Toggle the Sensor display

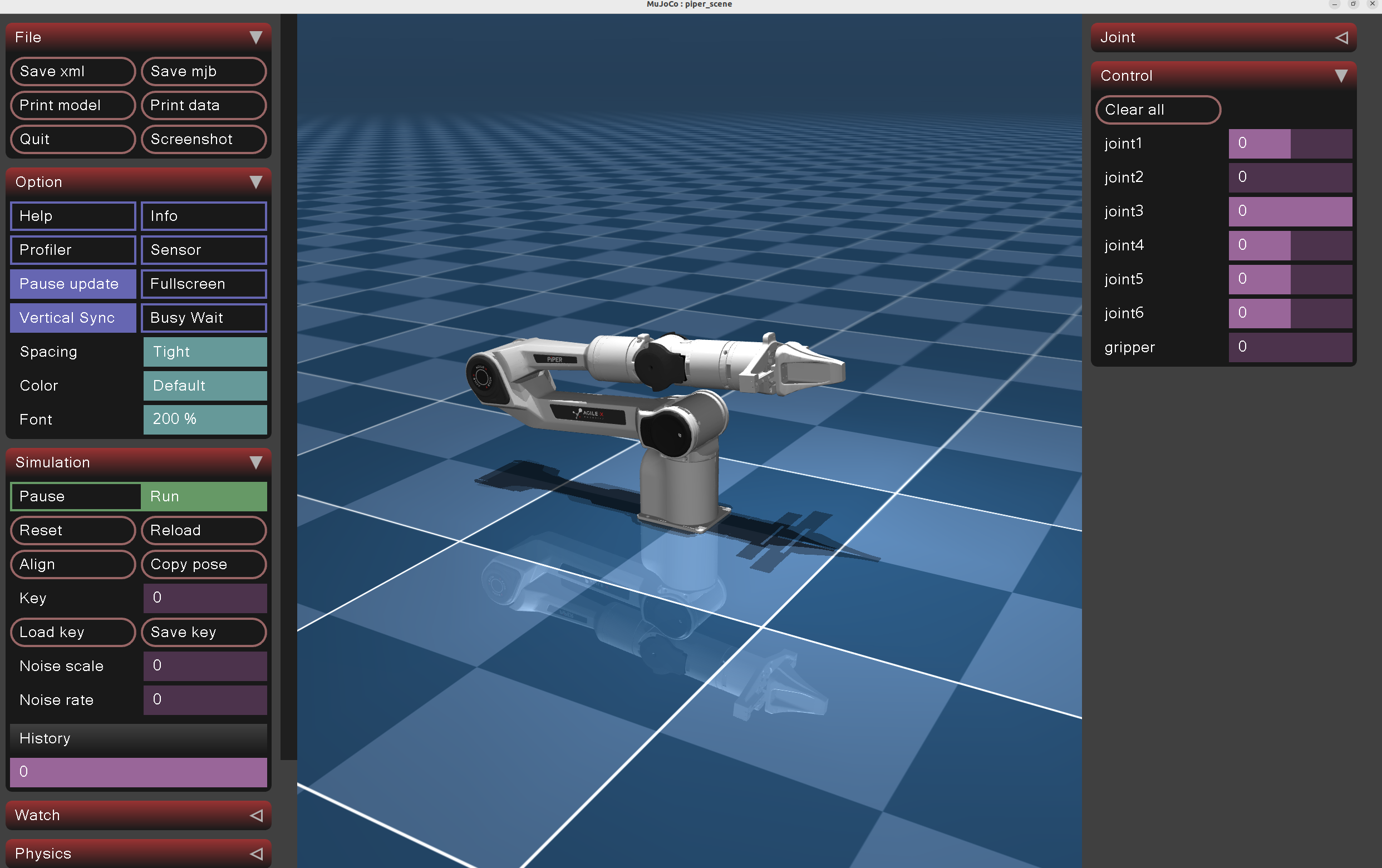point(204,250)
